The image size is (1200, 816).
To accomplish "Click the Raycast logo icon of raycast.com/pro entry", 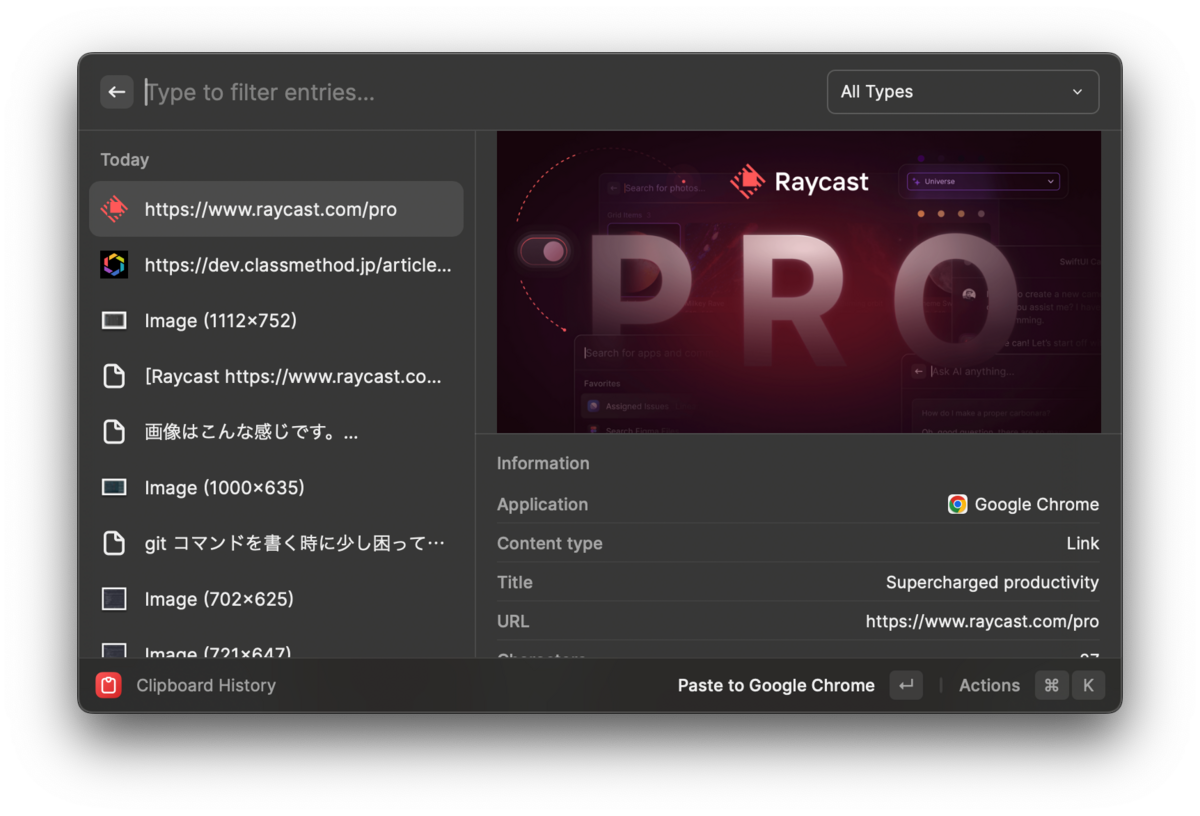I will 114,209.
